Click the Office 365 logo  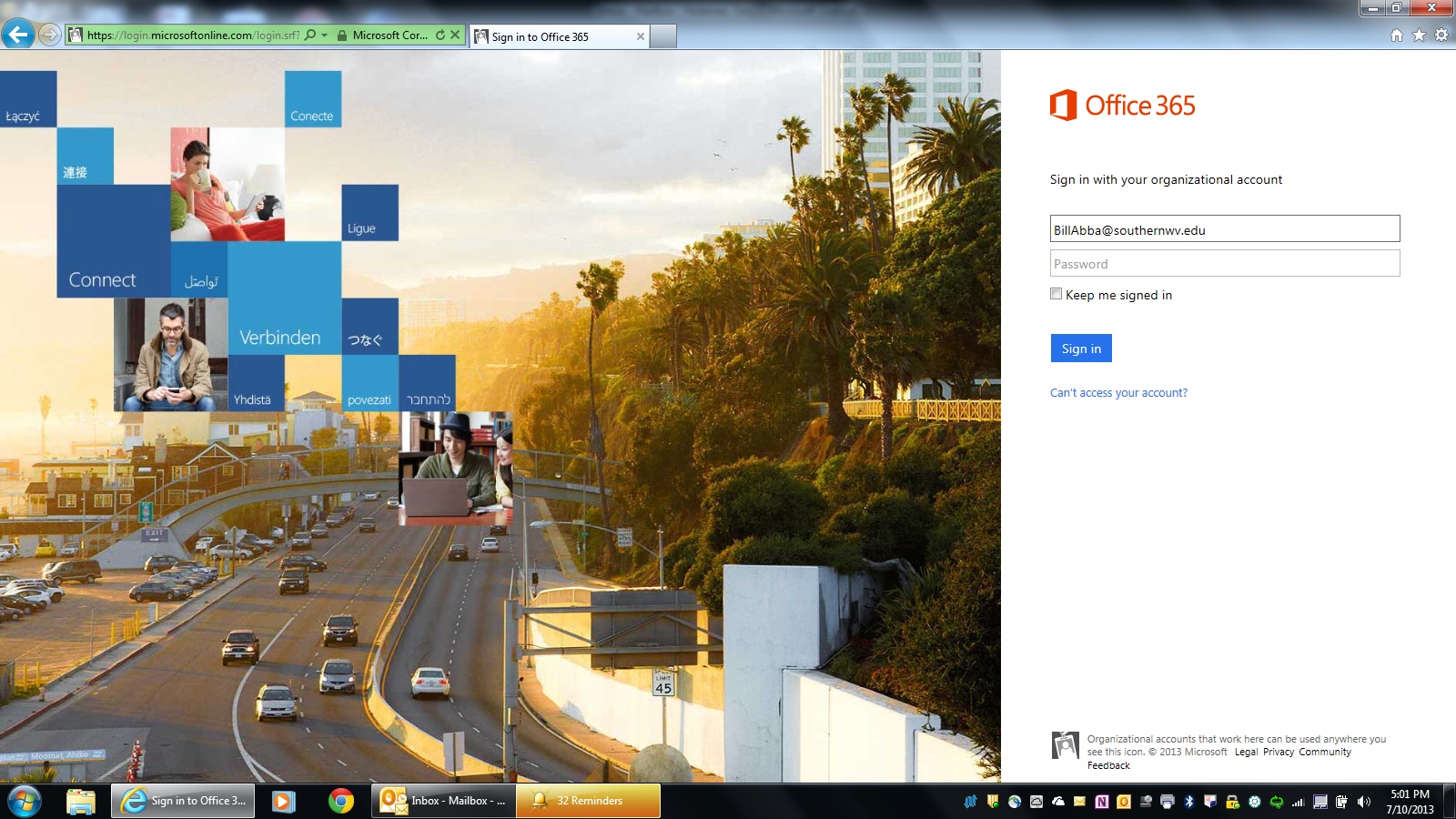click(1122, 106)
